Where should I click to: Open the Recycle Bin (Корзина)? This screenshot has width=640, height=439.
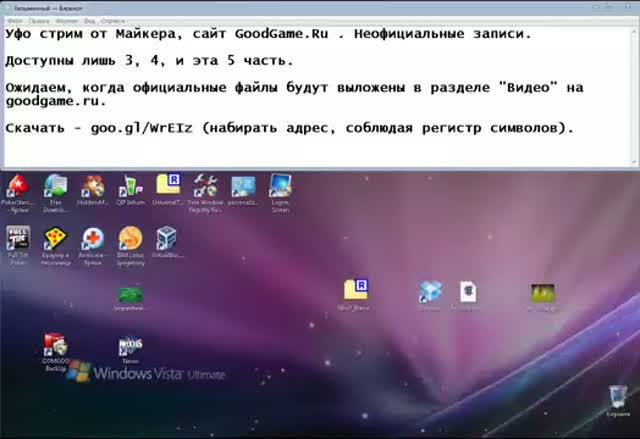[x=617, y=401]
